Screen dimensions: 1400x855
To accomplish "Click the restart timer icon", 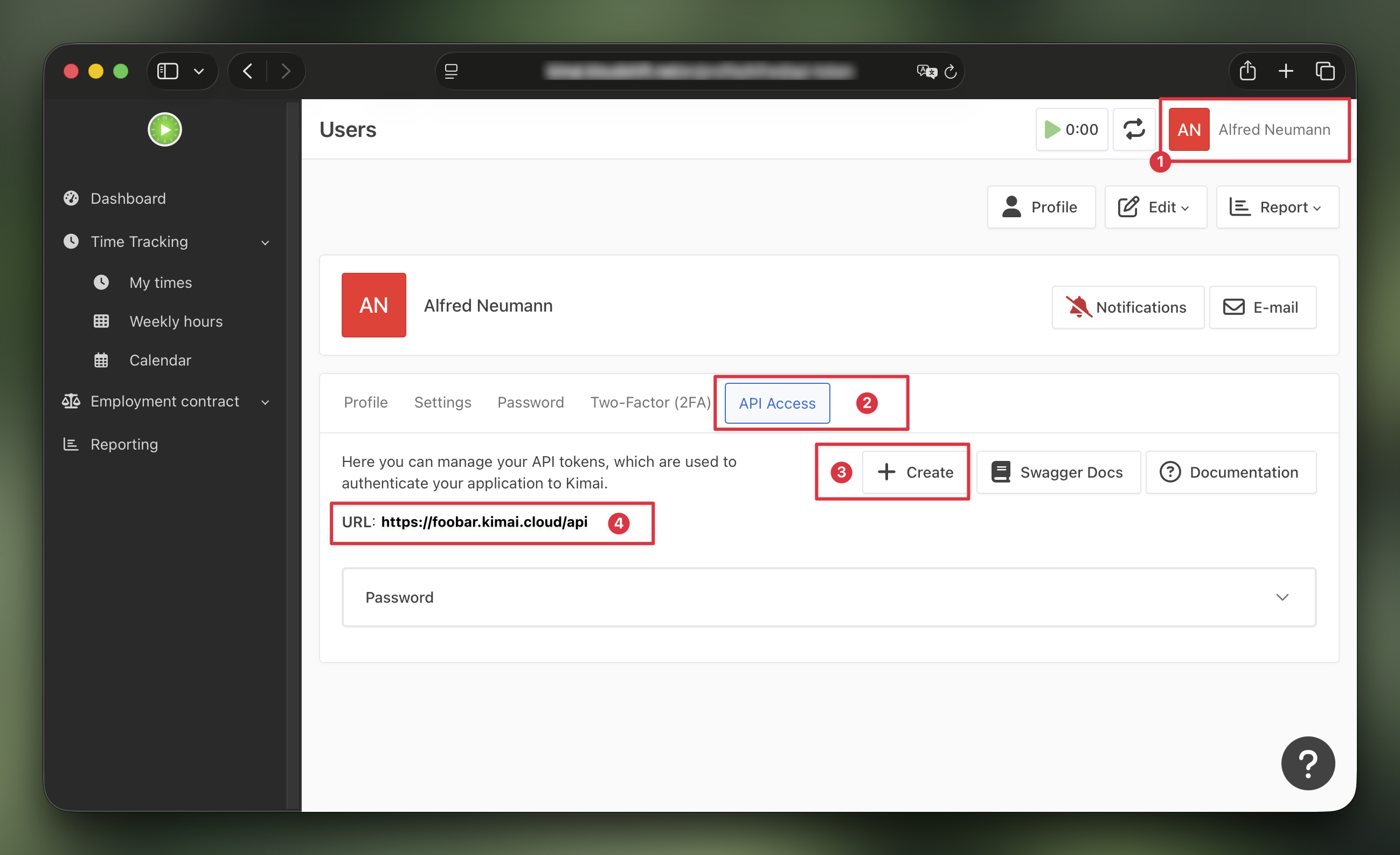I will point(1134,129).
